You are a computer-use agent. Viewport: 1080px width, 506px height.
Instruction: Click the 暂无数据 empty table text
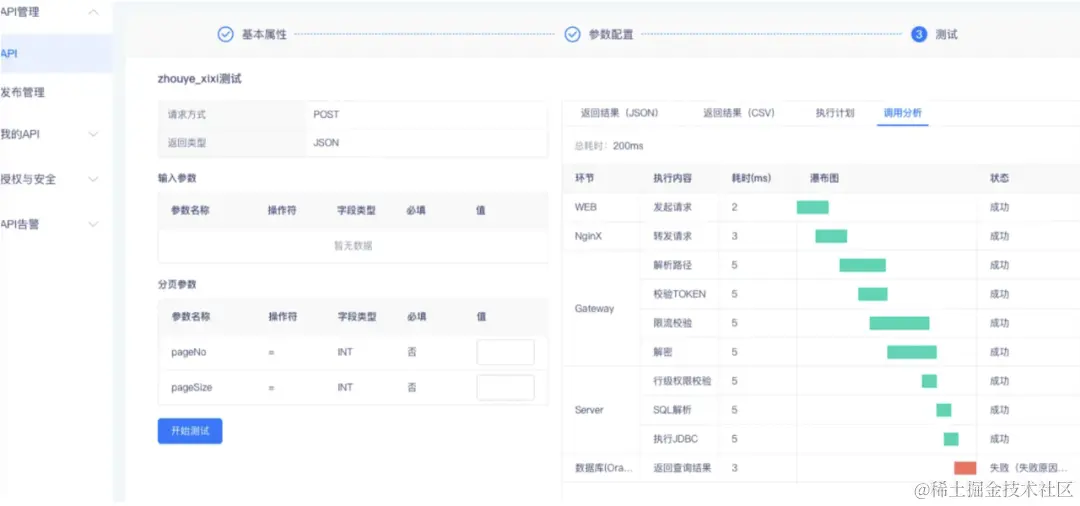pos(353,245)
